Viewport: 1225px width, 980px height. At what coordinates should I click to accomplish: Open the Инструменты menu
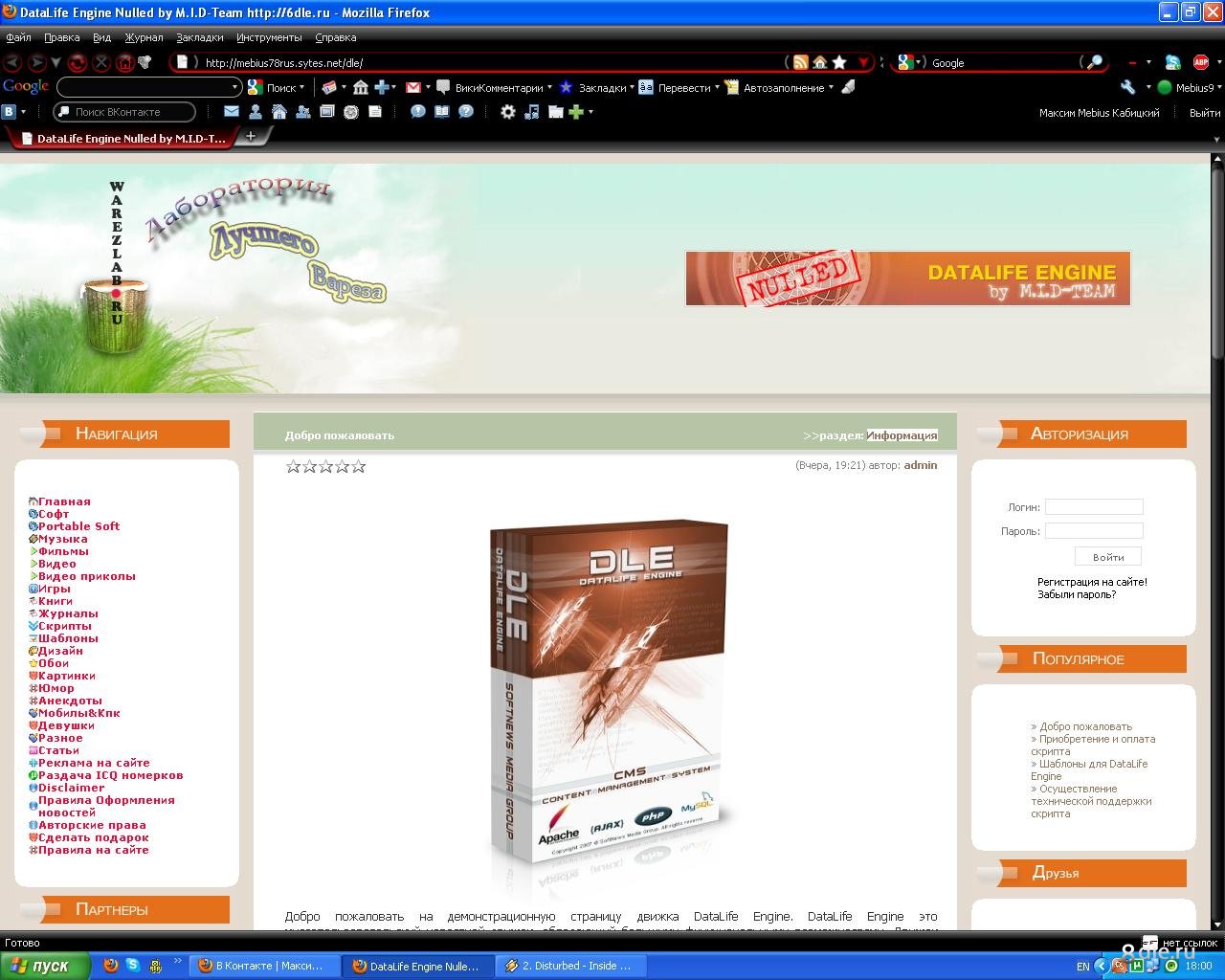pyautogui.click(x=269, y=37)
